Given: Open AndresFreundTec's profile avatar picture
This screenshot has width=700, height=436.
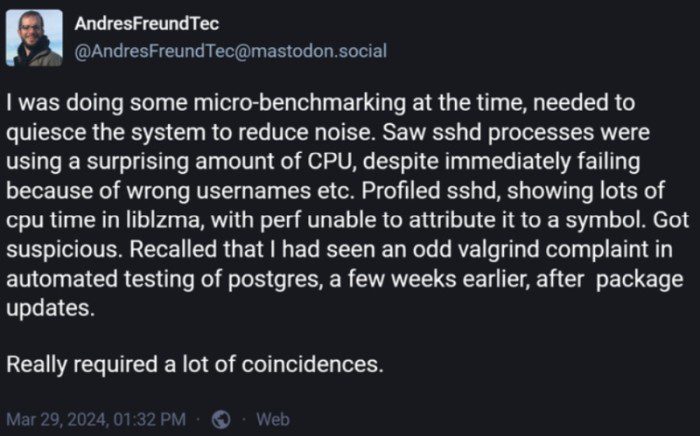Looking at the screenshot, I should coord(38,39).
